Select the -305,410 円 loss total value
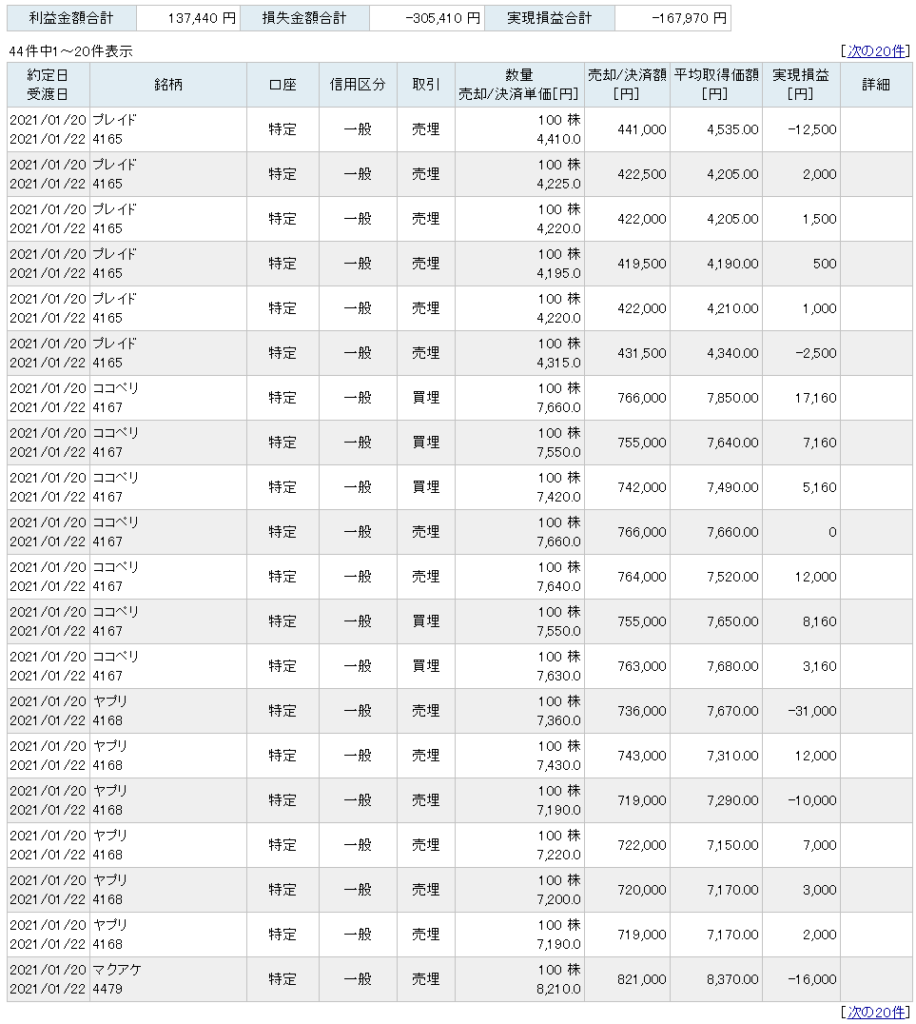The width and height of the screenshot is (916, 1024). [x=426, y=18]
